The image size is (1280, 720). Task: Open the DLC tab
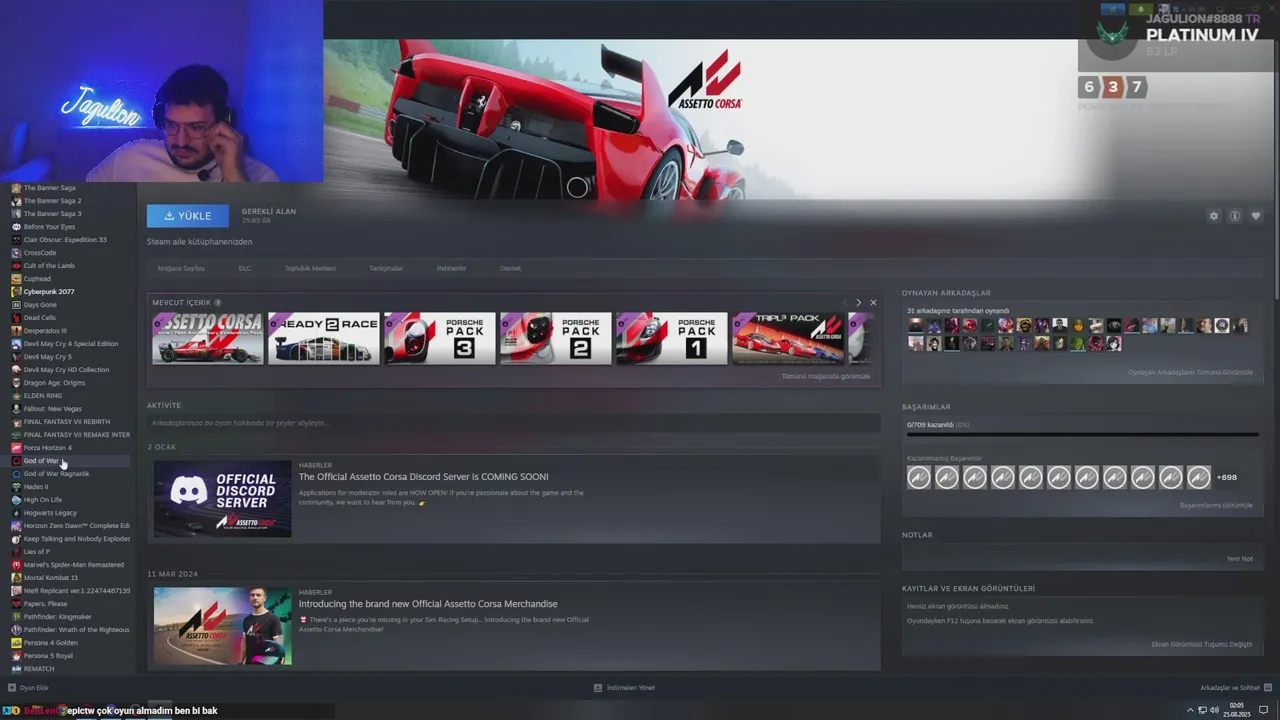(245, 268)
